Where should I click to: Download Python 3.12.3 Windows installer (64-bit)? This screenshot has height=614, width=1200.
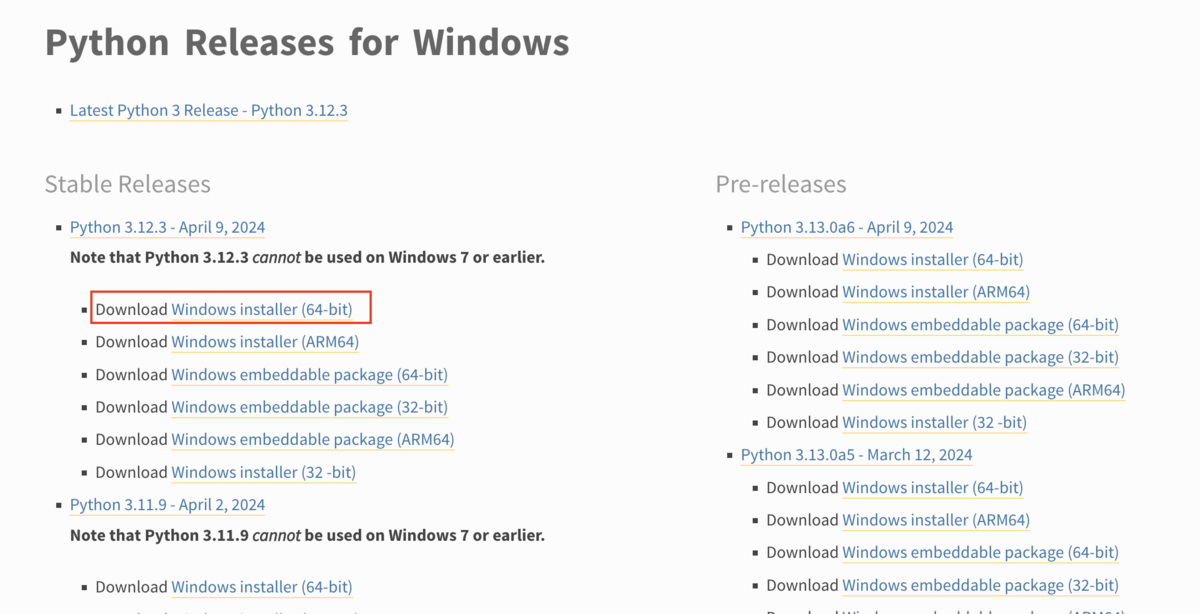[x=262, y=309]
